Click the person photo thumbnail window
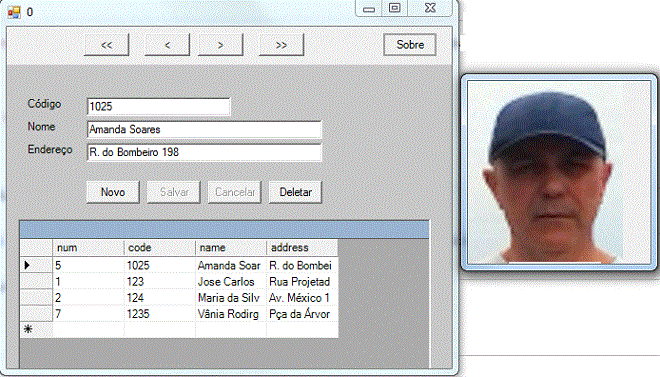 pos(559,172)
